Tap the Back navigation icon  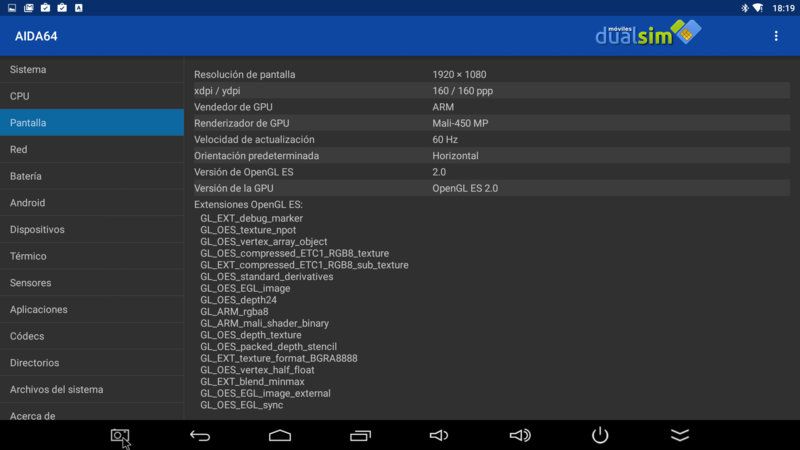coord(200,435)
